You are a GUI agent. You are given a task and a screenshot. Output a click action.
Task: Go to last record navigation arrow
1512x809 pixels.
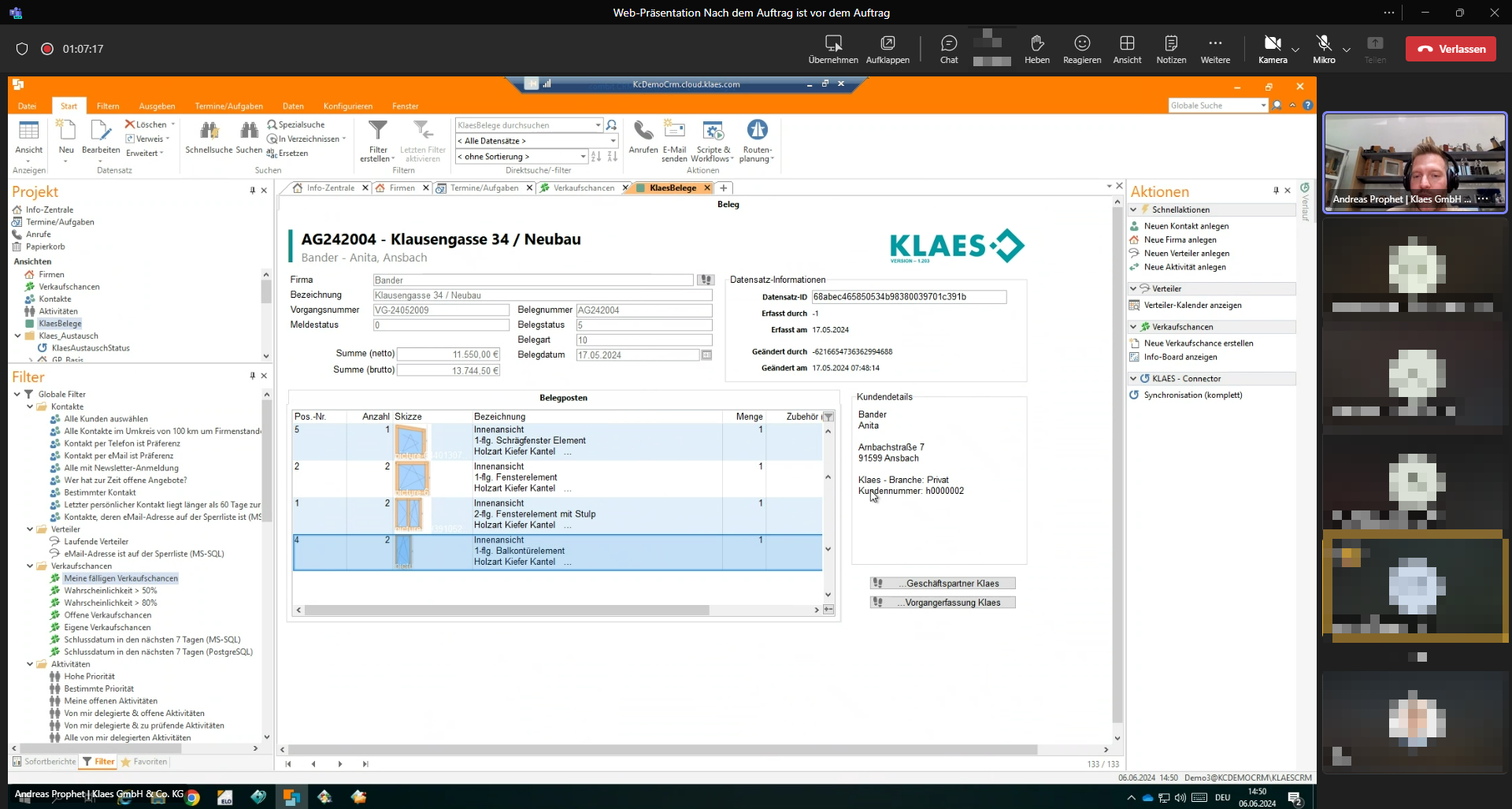tap(365, 764)
